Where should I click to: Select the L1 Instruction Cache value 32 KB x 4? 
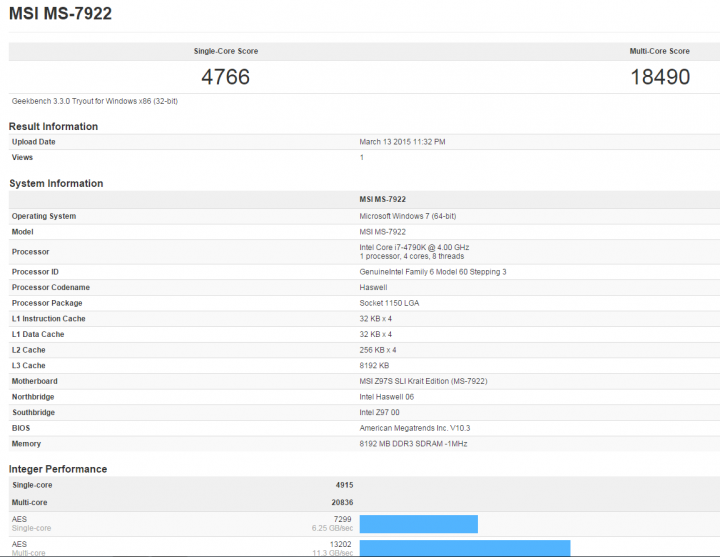(376, 319)
